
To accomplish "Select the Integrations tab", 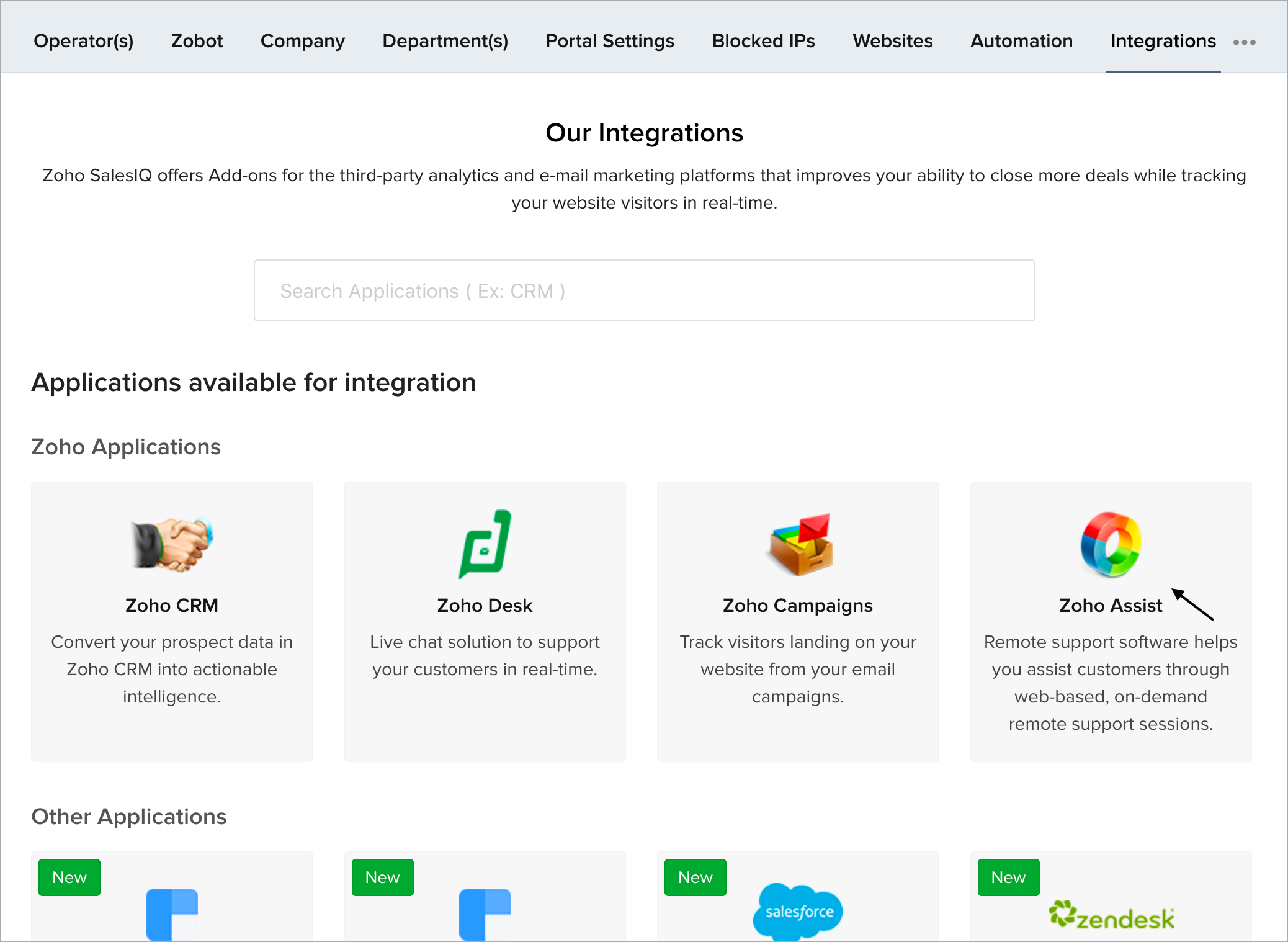I will coord(1163,41).
